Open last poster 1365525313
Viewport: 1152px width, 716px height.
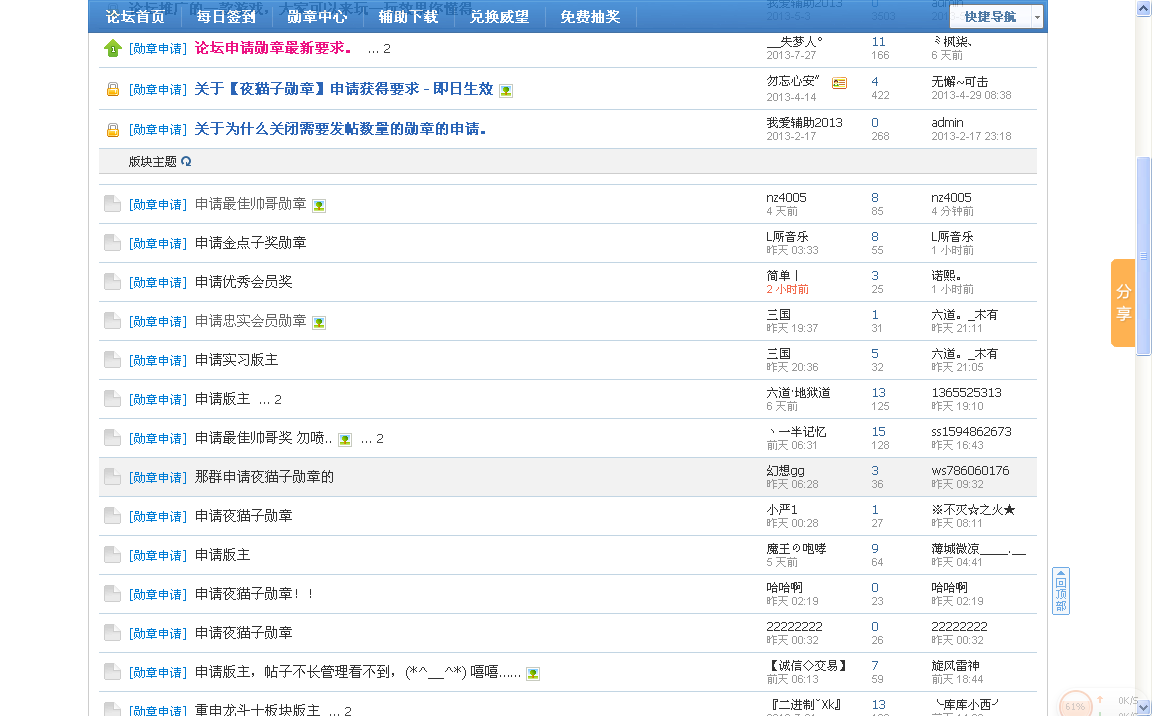[x=966, y=392]
